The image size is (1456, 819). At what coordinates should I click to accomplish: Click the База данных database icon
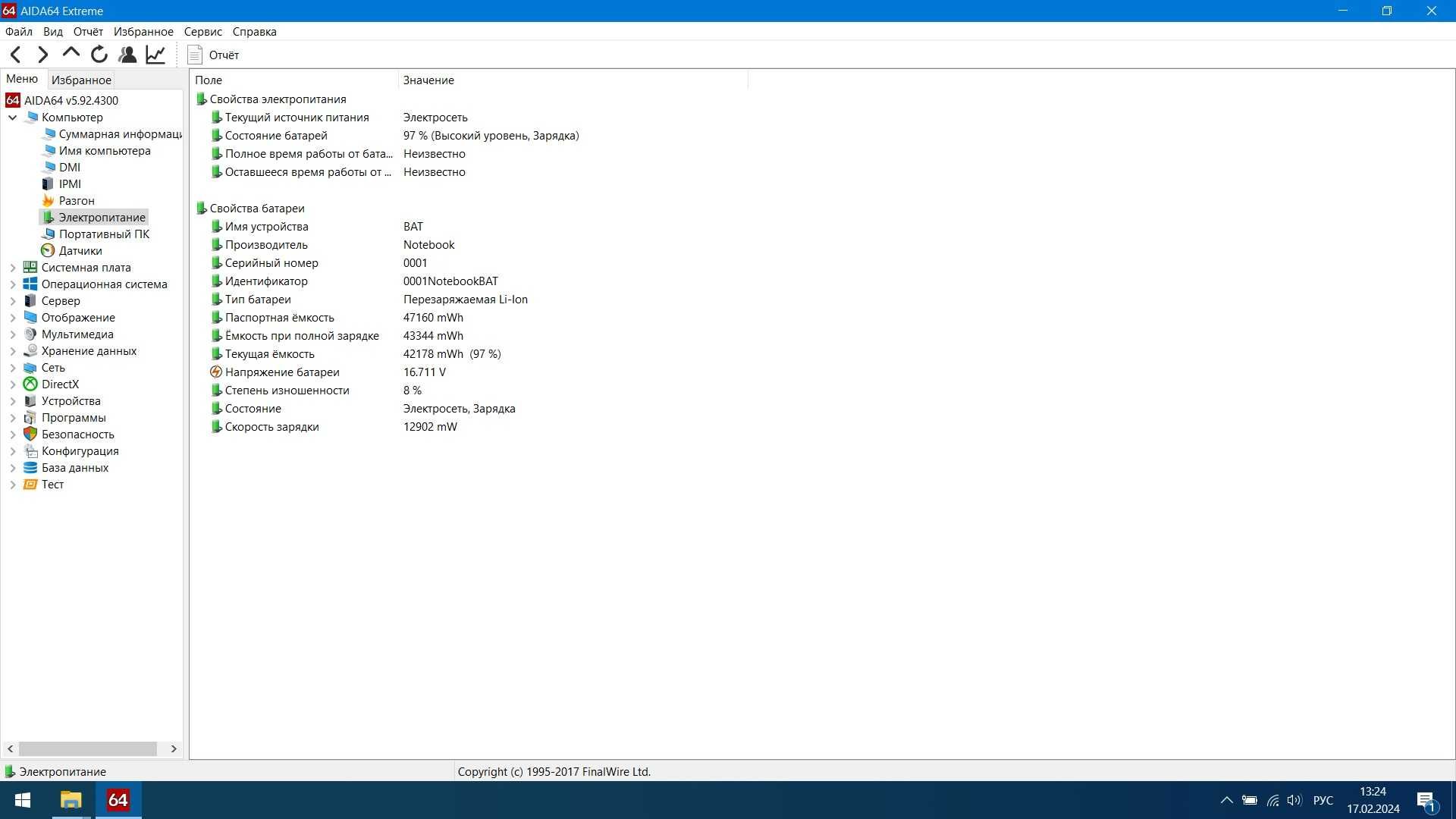pyautogui.click(x=30, y=468)
